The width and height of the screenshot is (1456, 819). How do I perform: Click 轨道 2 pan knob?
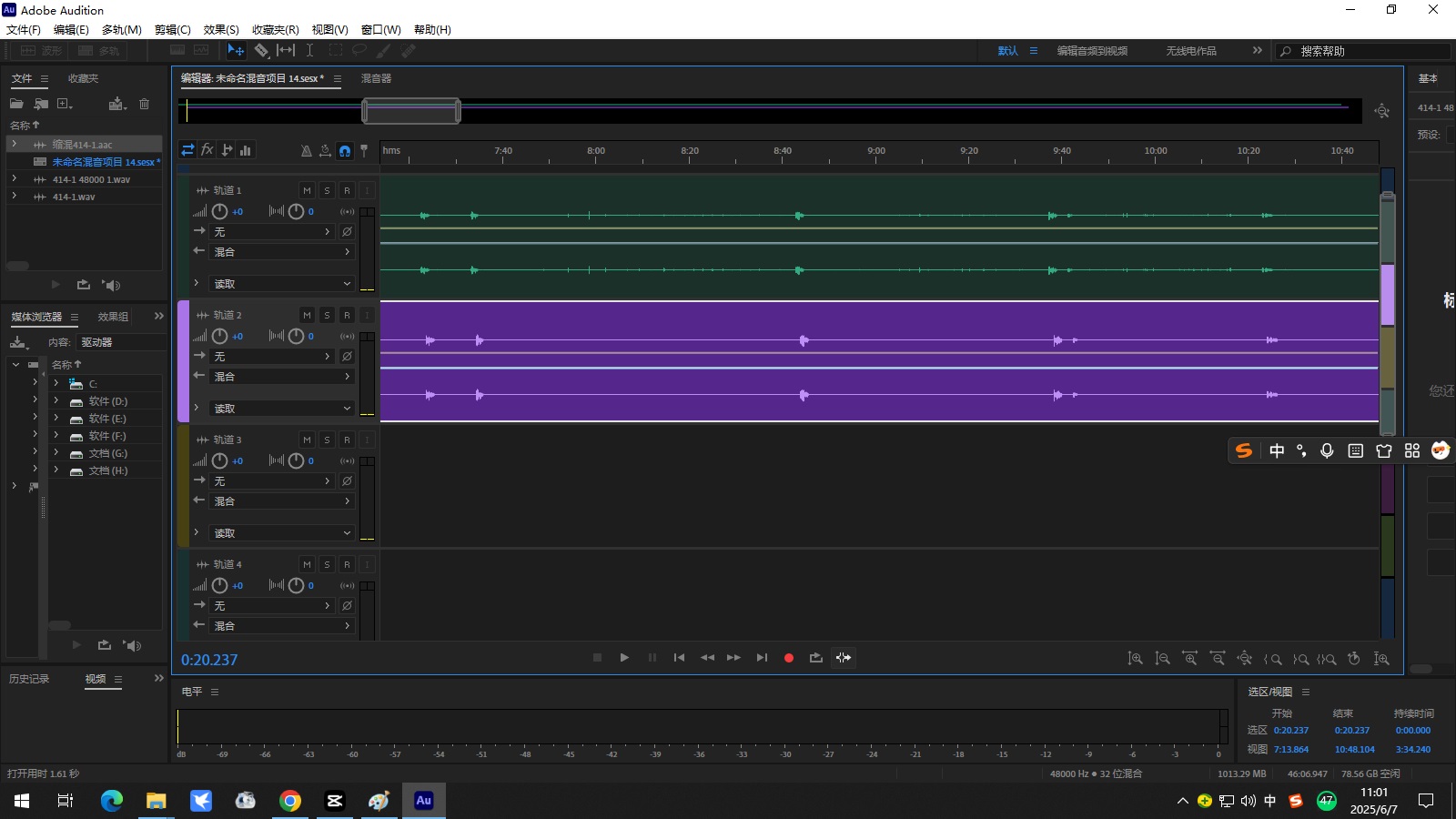pos(296,336)
